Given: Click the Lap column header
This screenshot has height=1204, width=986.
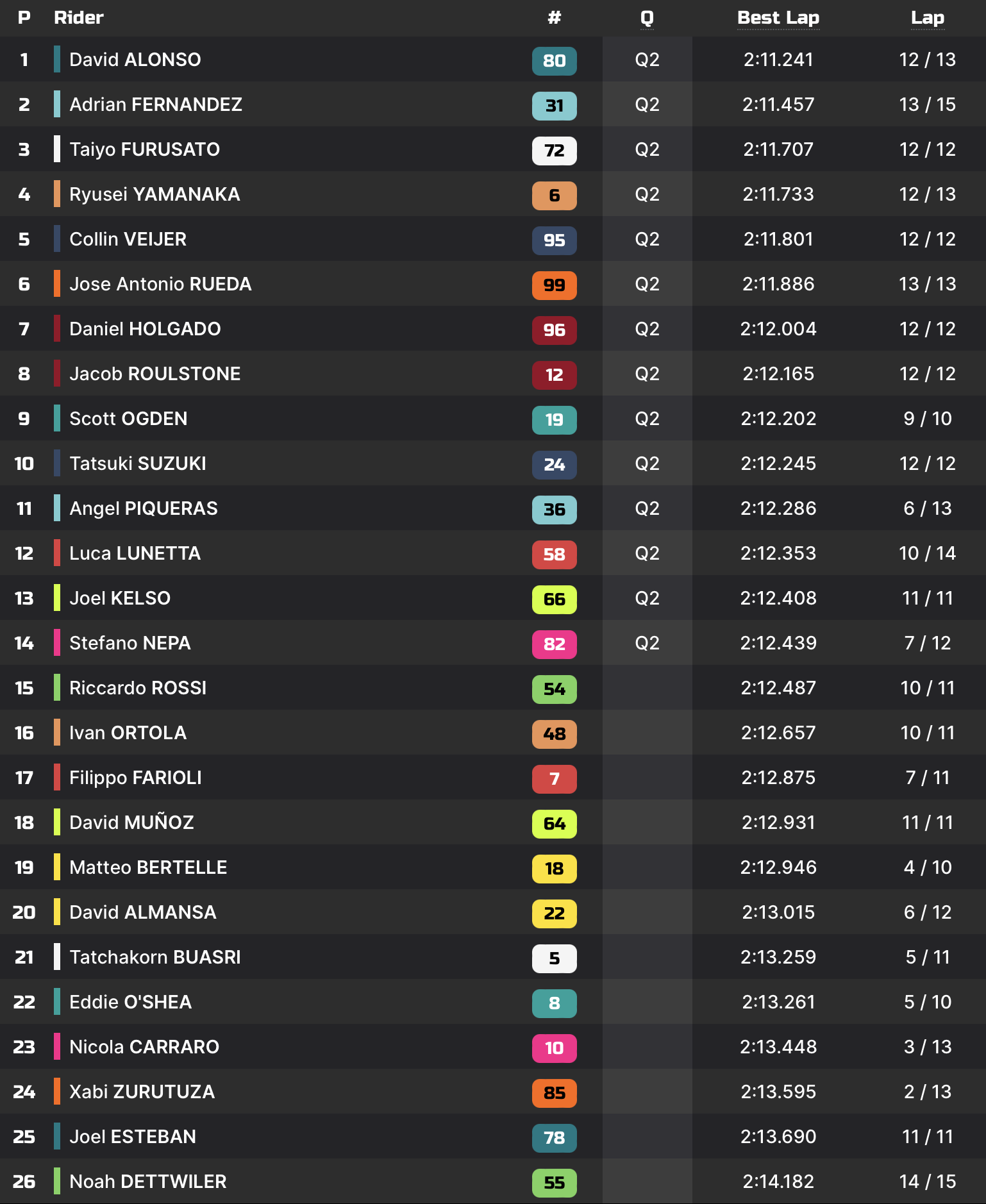Looking at the screenshot, I should pos(927,18).
